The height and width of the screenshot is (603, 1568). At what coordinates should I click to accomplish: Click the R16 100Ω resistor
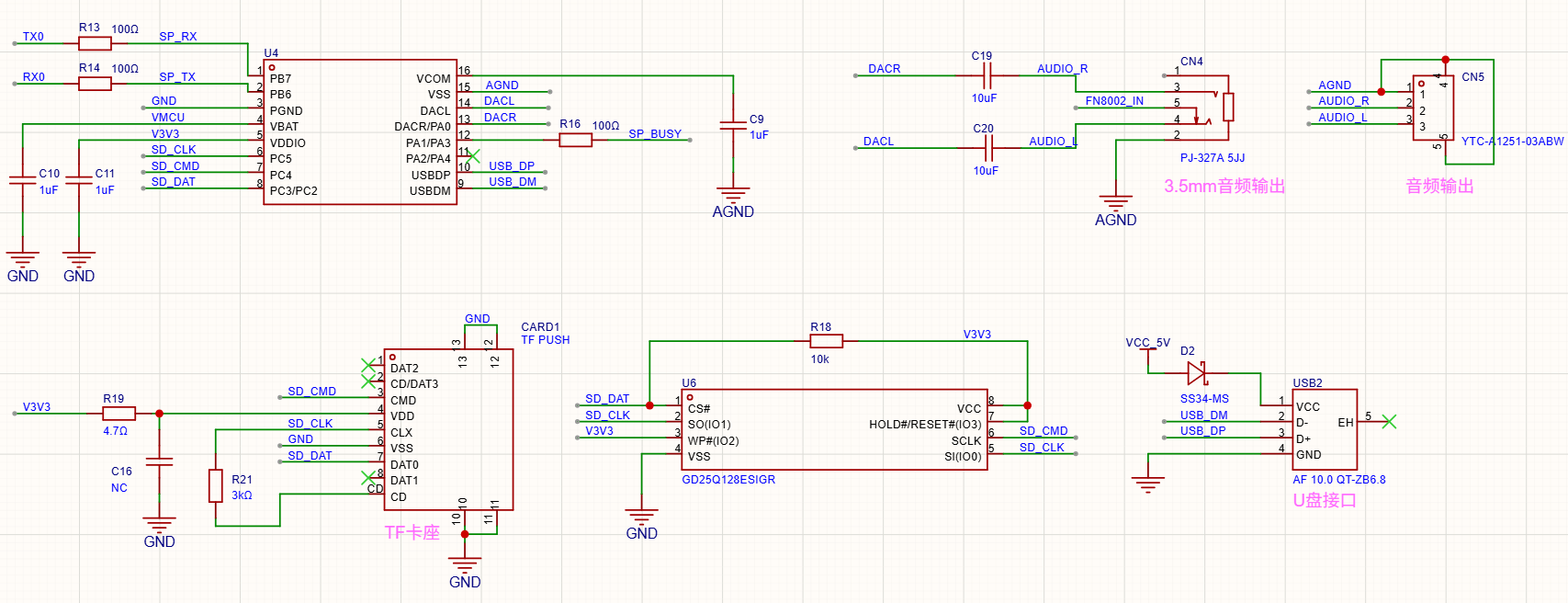tap(576, 140)
